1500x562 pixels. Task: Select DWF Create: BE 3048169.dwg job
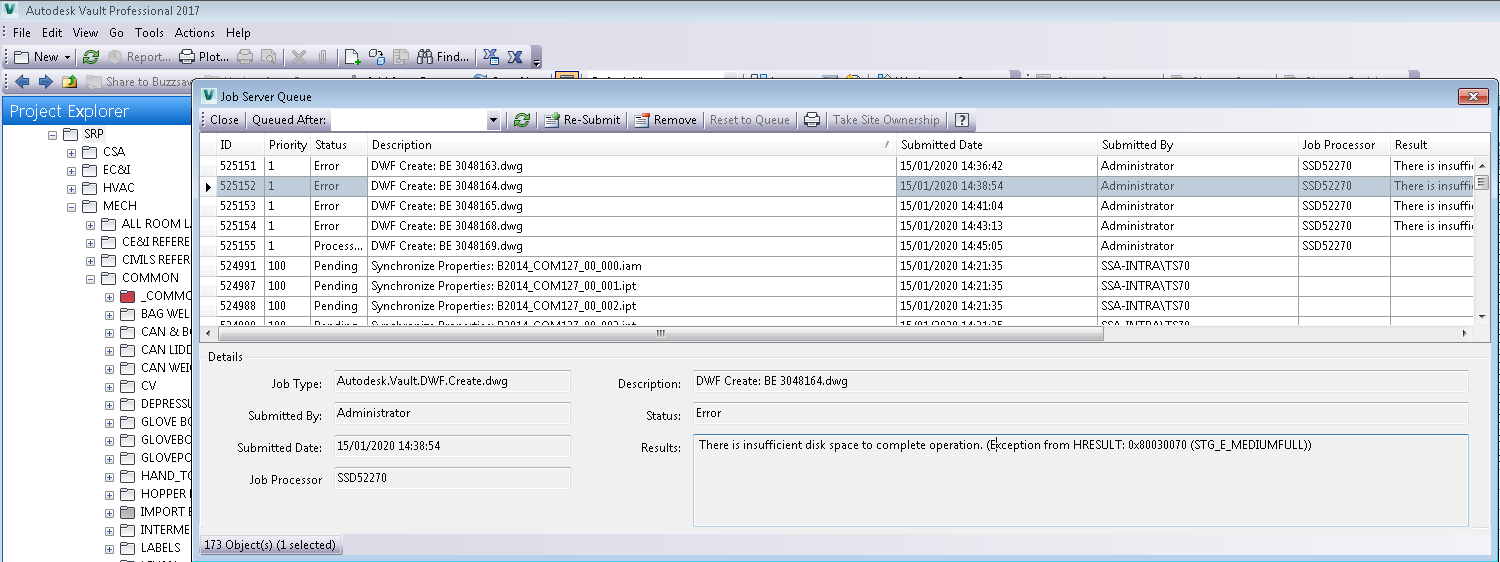(x=838, y=246)
